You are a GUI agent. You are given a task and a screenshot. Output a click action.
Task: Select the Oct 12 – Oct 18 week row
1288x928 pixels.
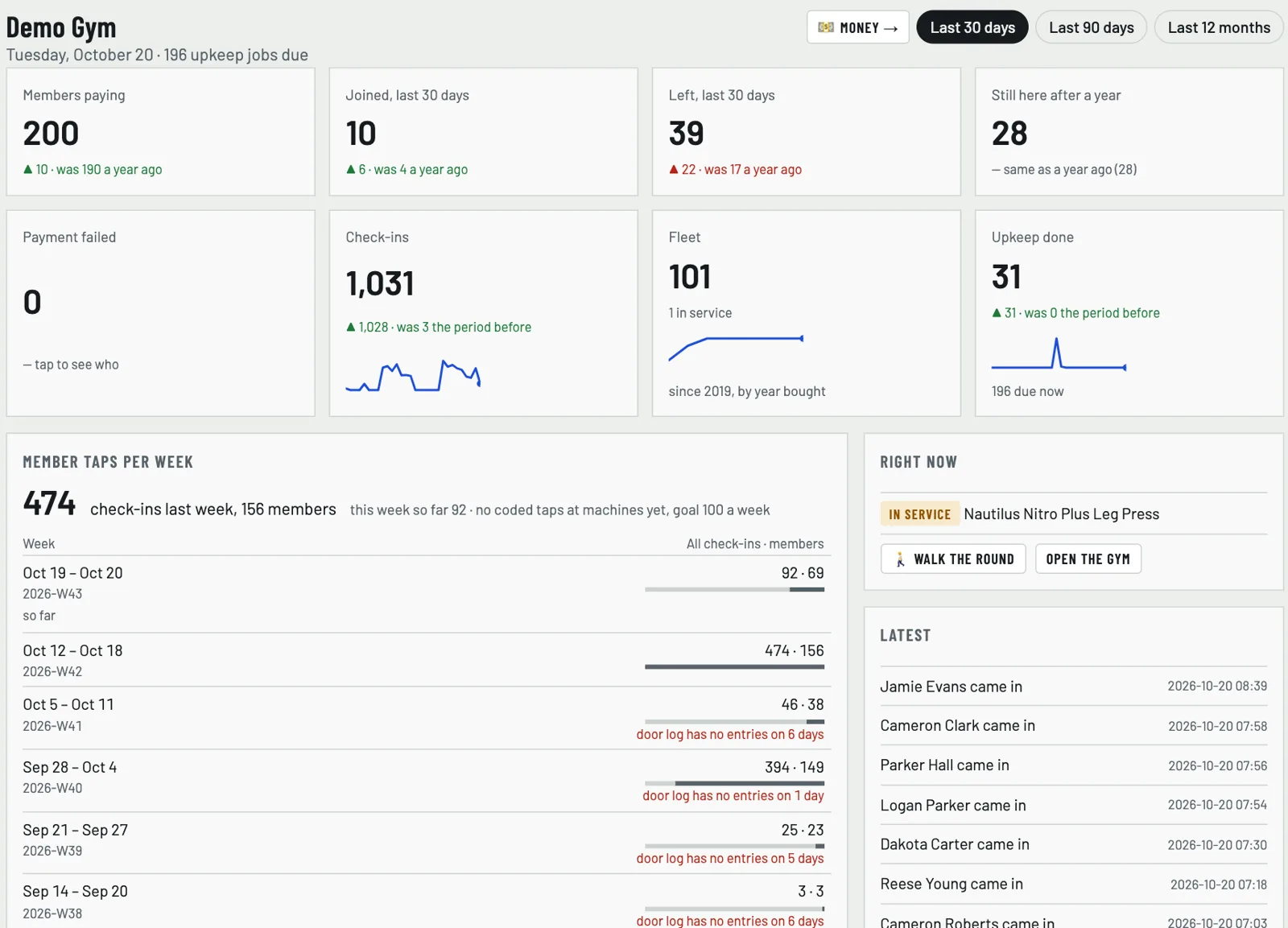click(427, 660)
